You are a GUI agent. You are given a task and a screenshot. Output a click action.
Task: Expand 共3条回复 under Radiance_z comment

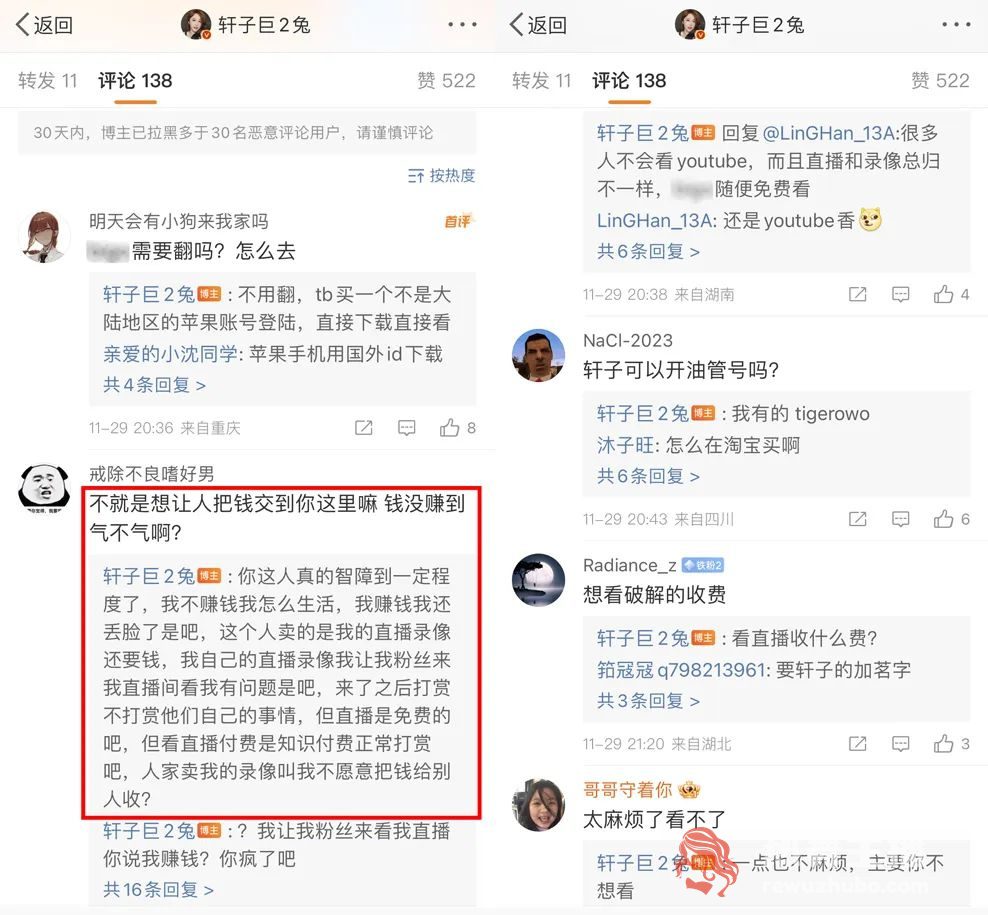click(648, 700)
